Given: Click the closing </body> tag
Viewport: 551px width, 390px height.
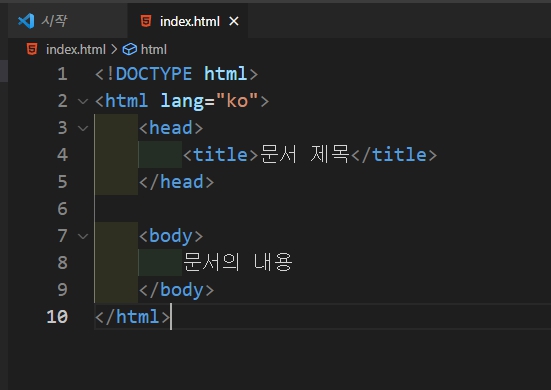Looking at the screenshot, I should coord(176,290).
